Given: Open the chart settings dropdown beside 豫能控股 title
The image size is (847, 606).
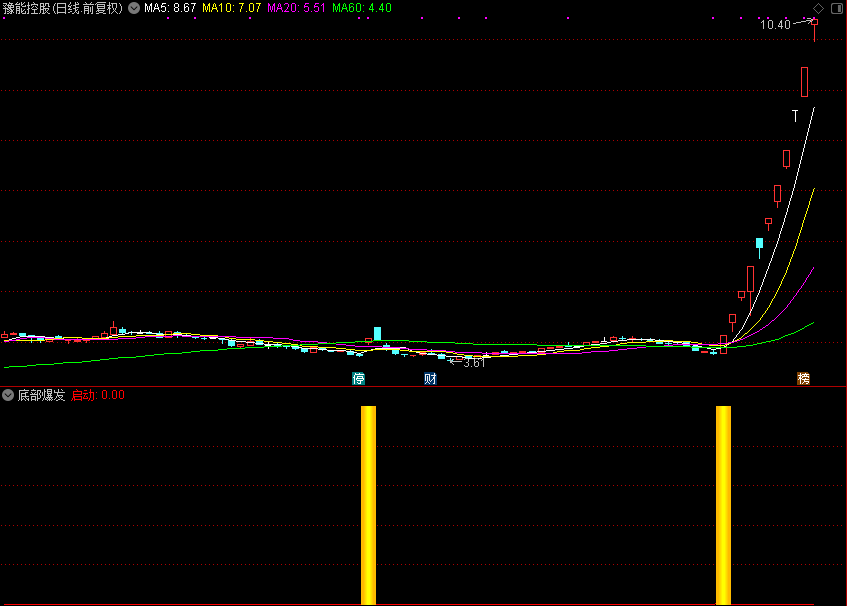Looking at the screenshot, I should (134, 8).
